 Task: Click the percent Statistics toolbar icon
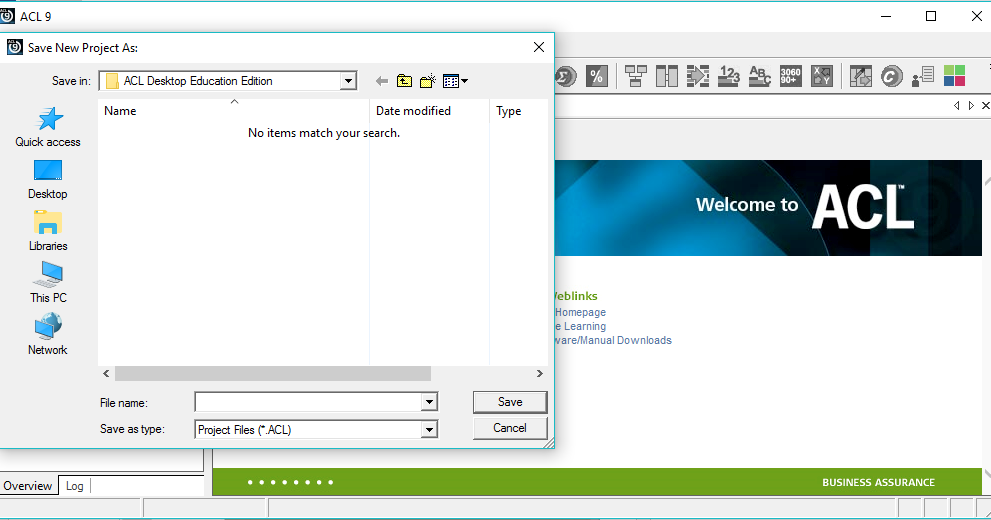(596, 76)
